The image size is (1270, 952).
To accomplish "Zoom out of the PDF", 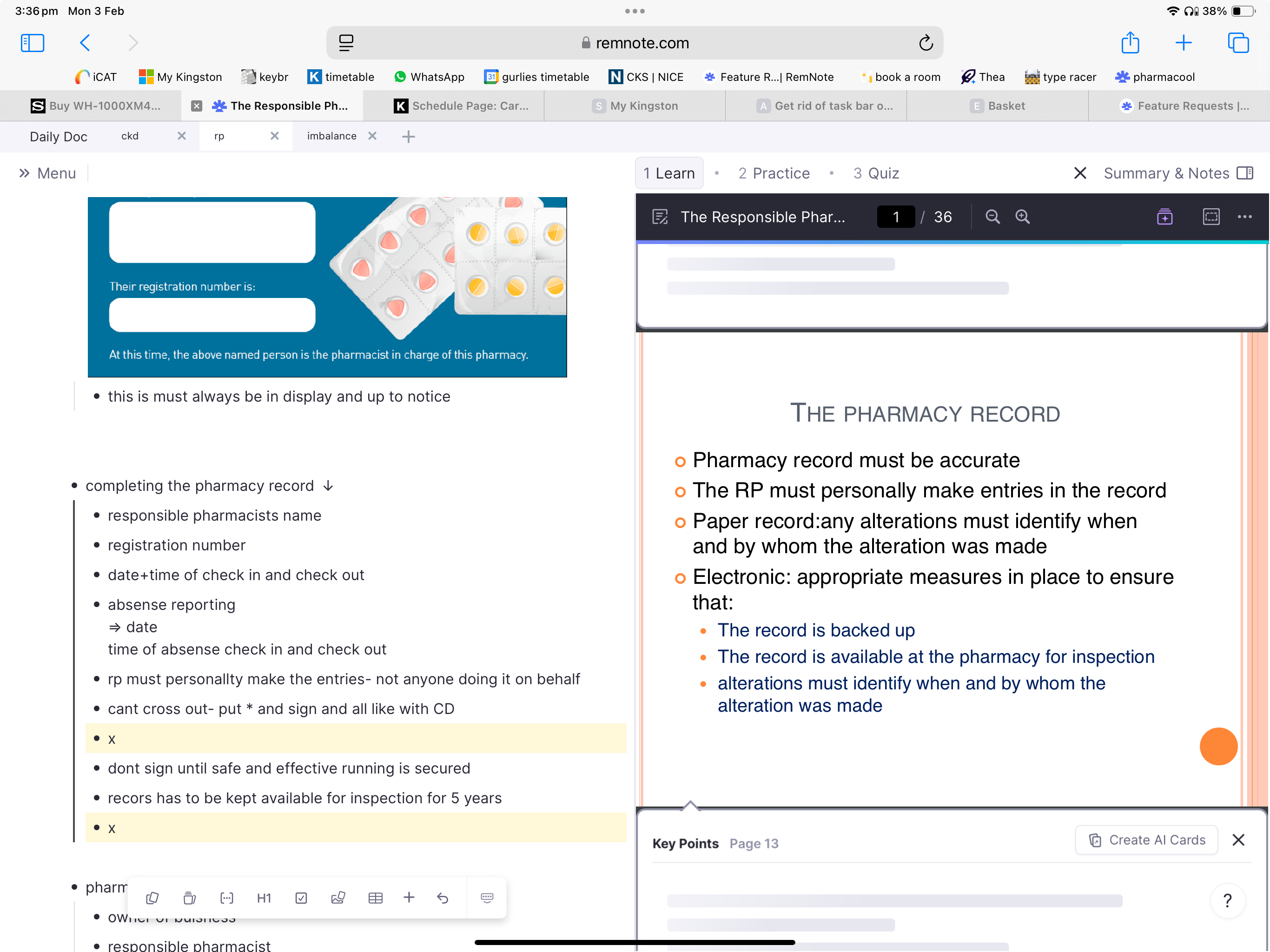I will [992, 217].
